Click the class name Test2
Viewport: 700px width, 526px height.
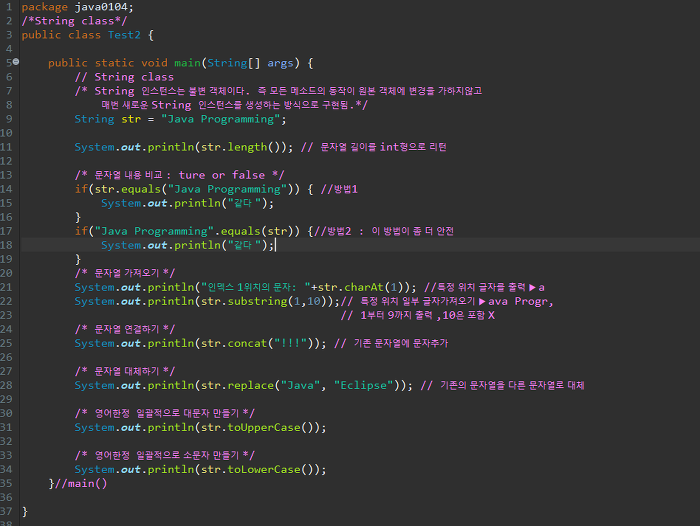coord(124,35)
